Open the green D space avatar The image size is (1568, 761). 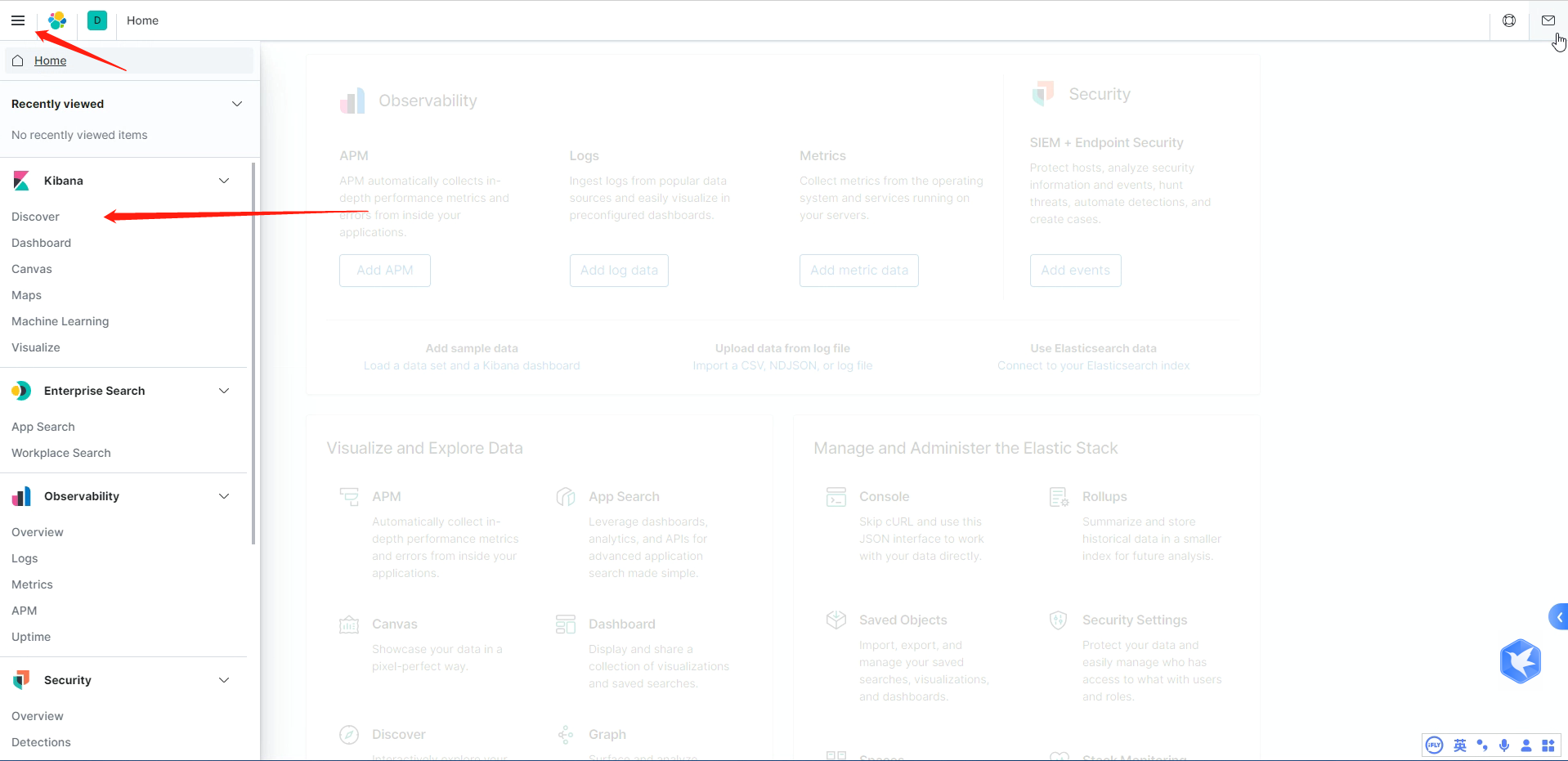pos(97,20)
